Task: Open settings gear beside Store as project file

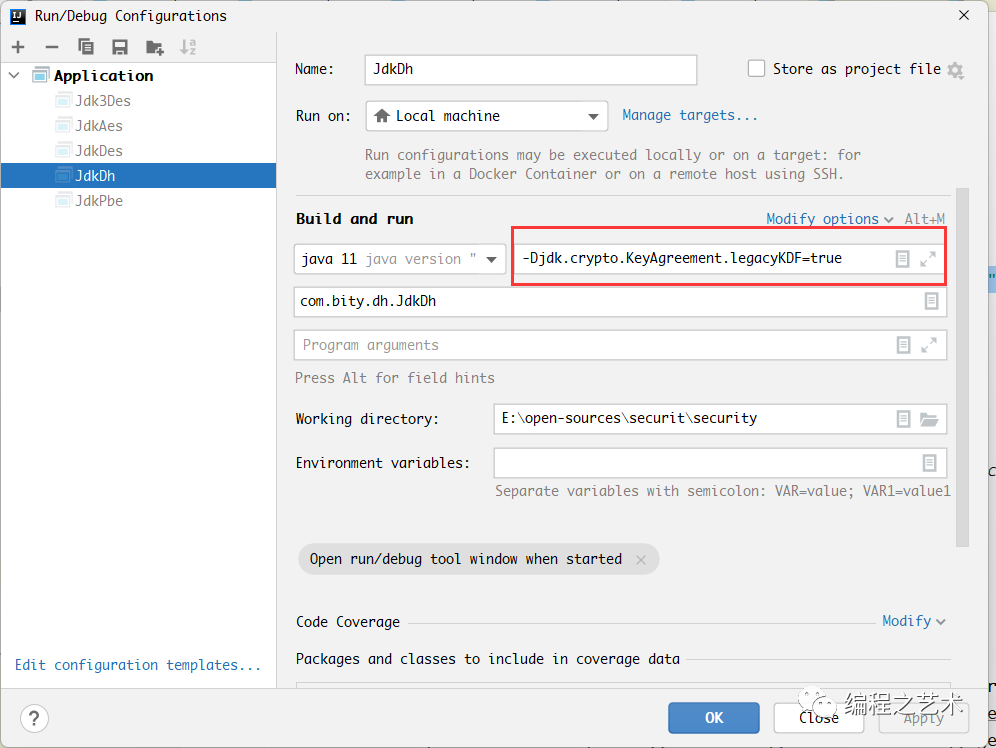Action: click(955, 70)
